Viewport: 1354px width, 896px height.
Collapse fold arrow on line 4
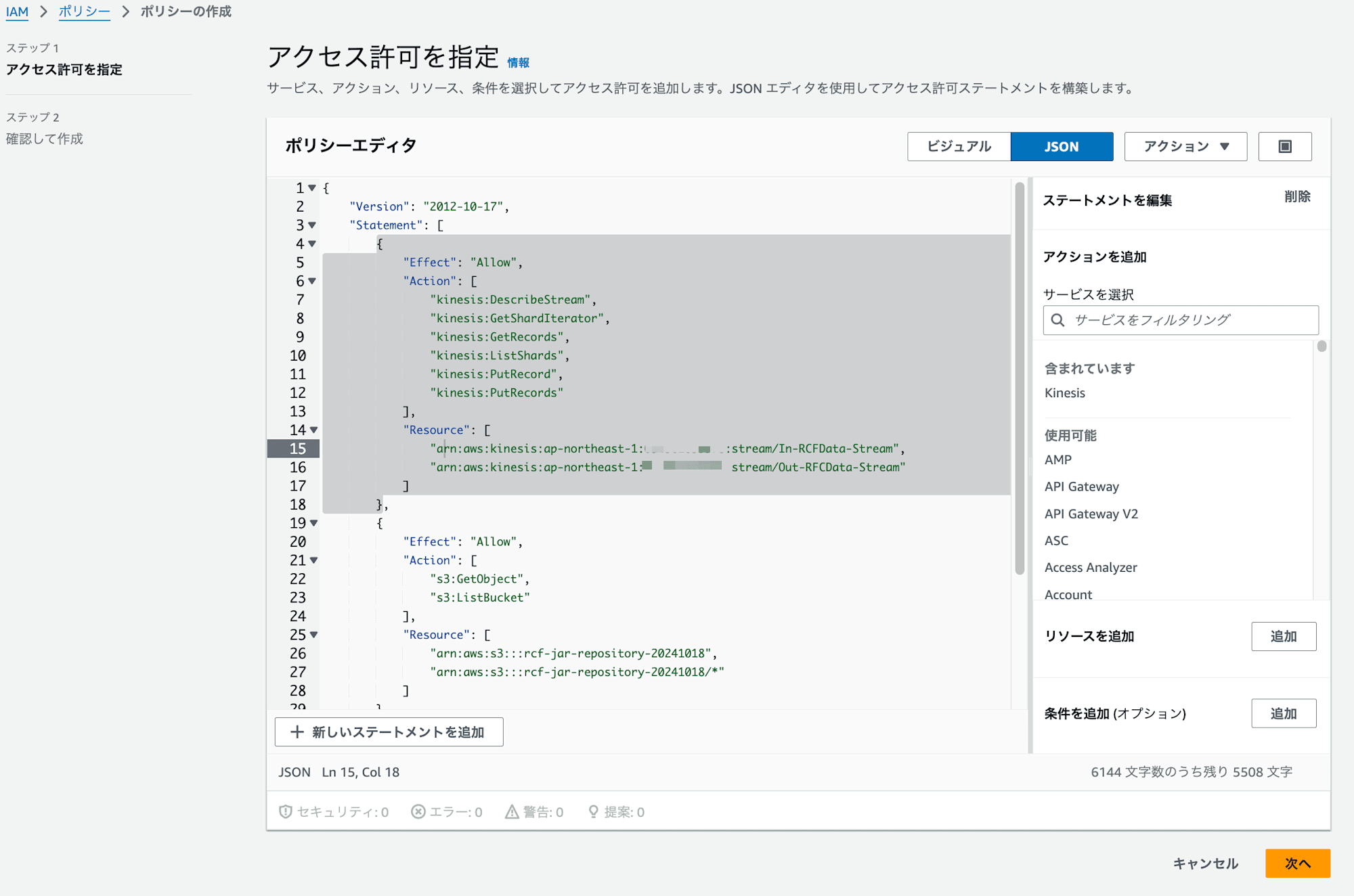pyautogui.click(x=312, y=244)
